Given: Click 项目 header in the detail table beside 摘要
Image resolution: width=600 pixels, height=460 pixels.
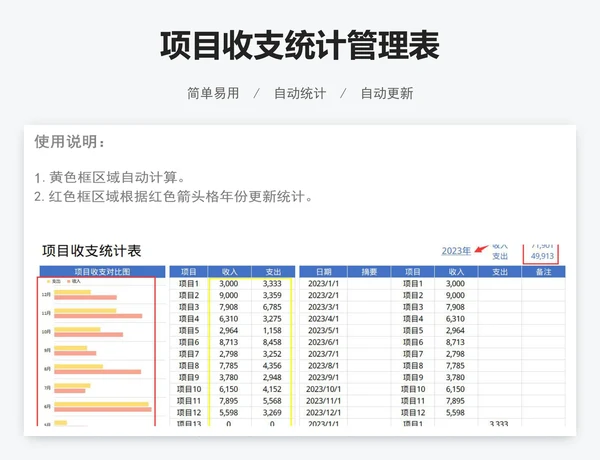Looking at the screenshot, I should [412, 272].
